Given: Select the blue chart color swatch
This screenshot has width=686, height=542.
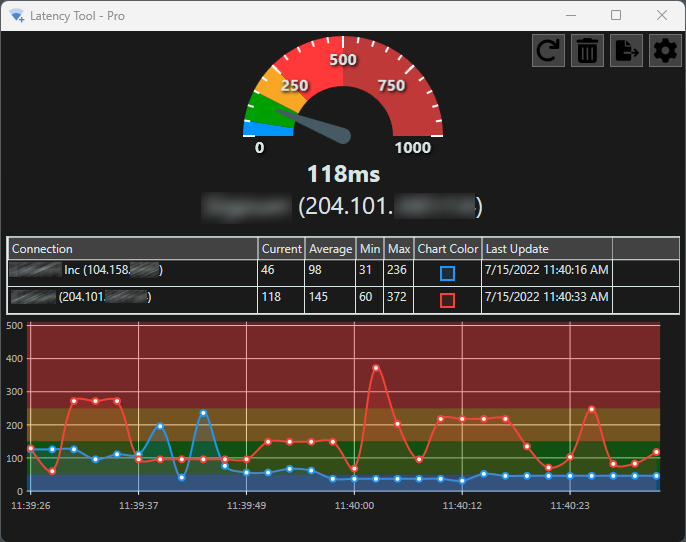Looking at the screenshot, I should click(x=447, y=273).
